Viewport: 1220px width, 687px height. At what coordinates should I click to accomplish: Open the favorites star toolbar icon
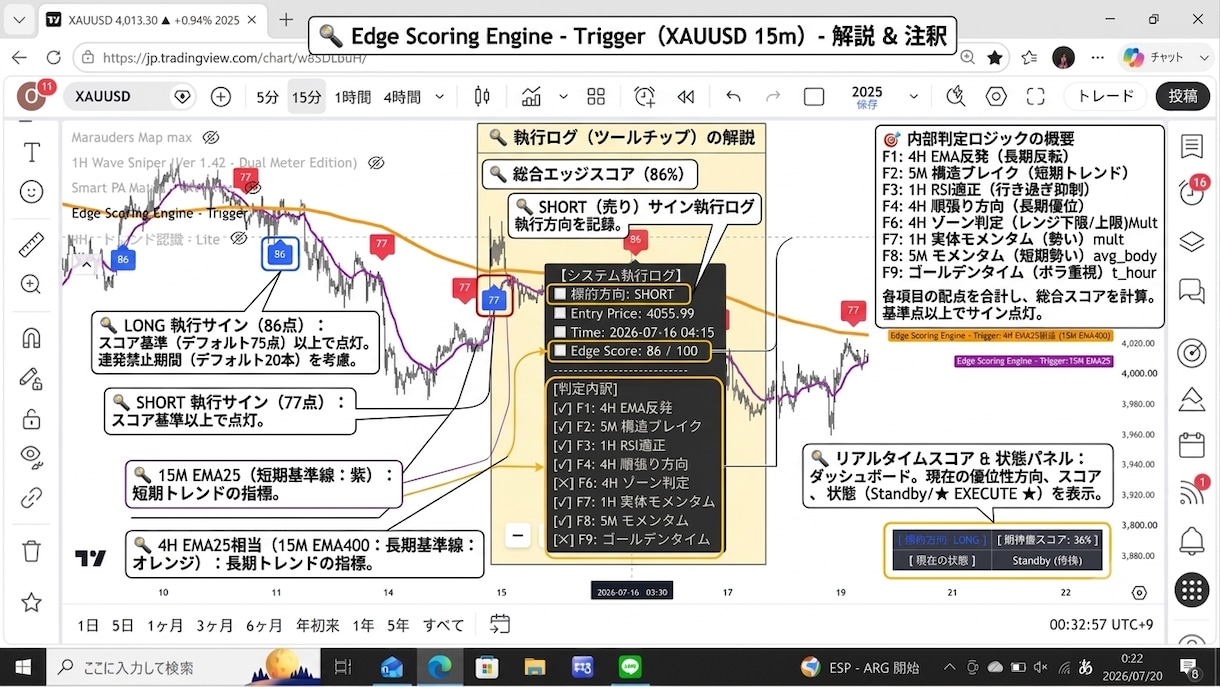pyautogui.click(x=32, y=602)
